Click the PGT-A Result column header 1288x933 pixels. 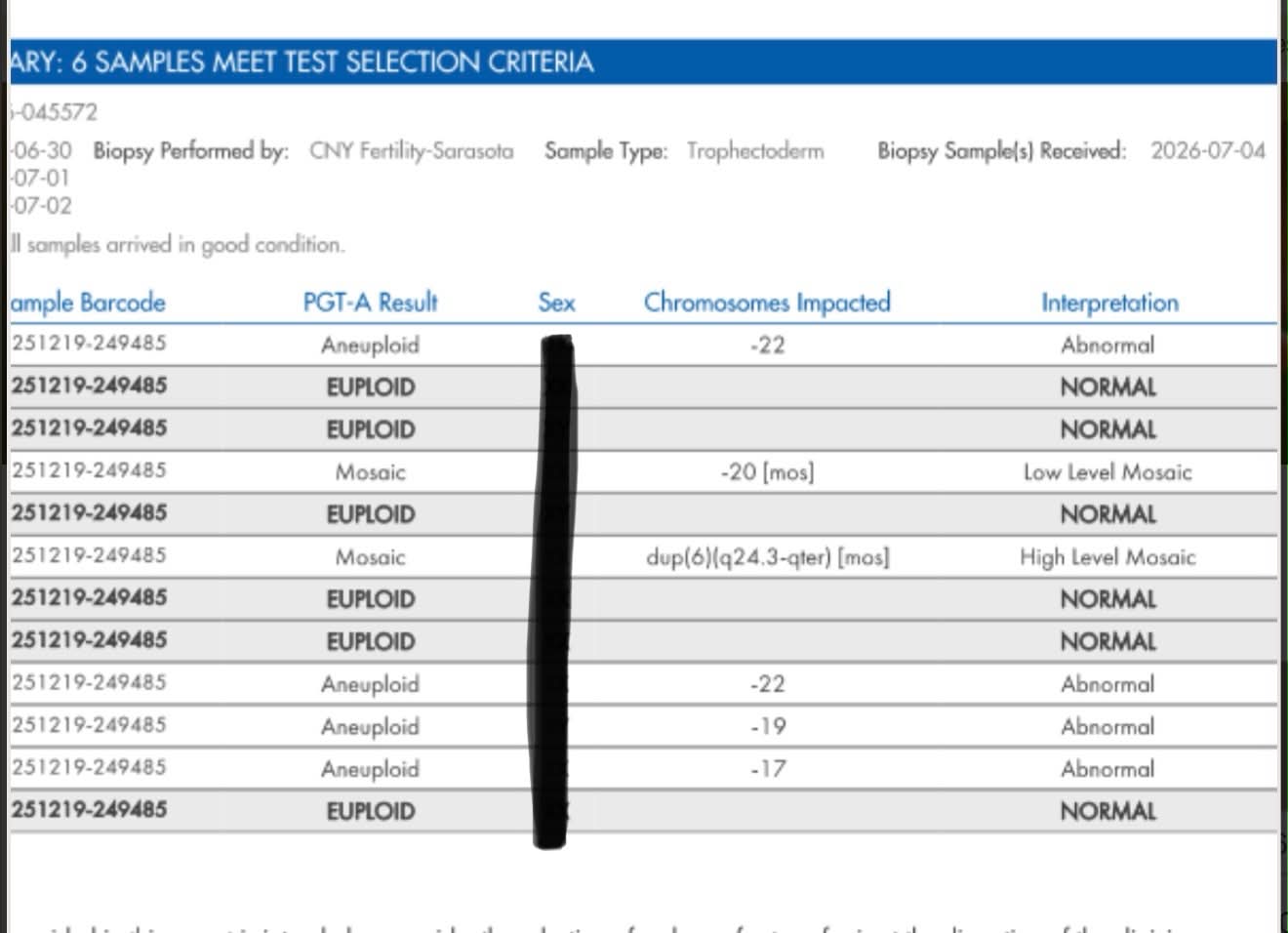pos(371,303)
